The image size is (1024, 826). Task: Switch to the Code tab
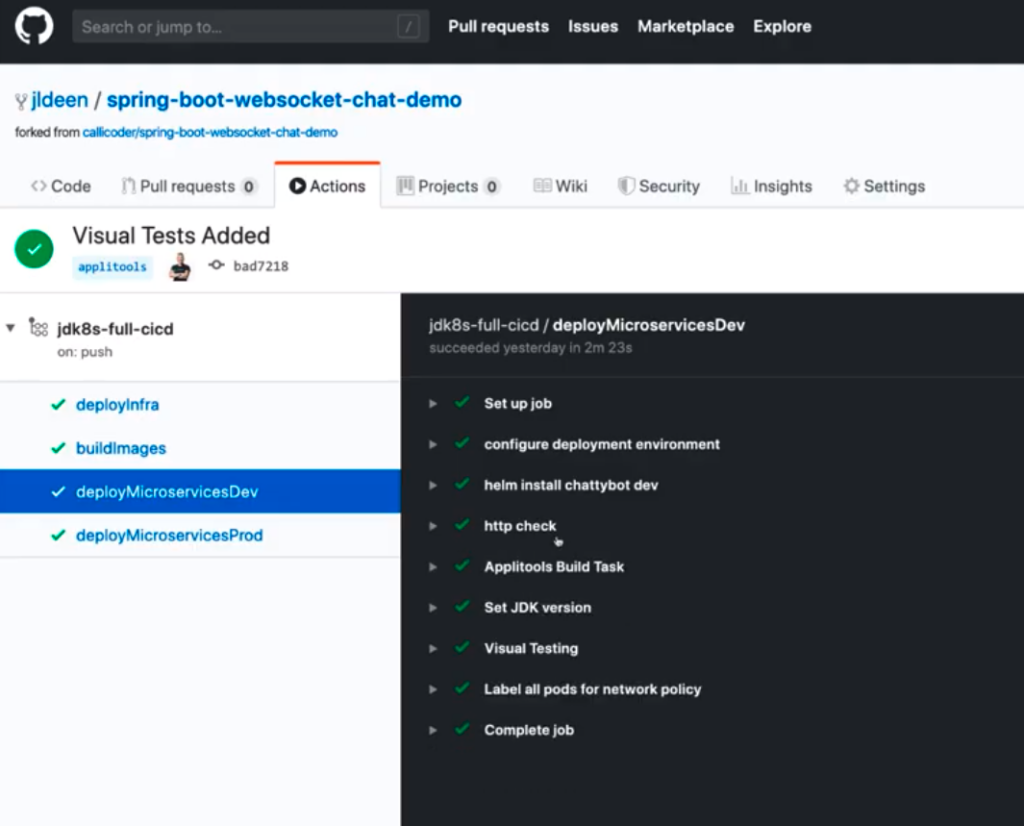click(61, 186)
